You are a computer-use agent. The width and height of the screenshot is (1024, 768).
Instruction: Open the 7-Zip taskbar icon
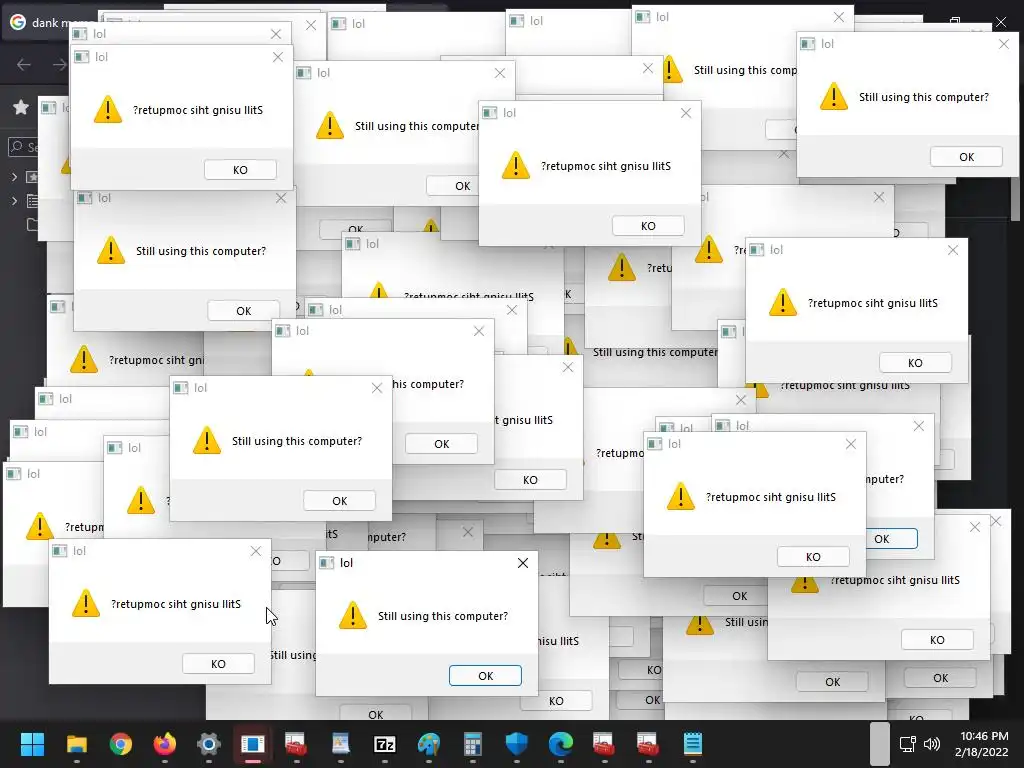385,744
